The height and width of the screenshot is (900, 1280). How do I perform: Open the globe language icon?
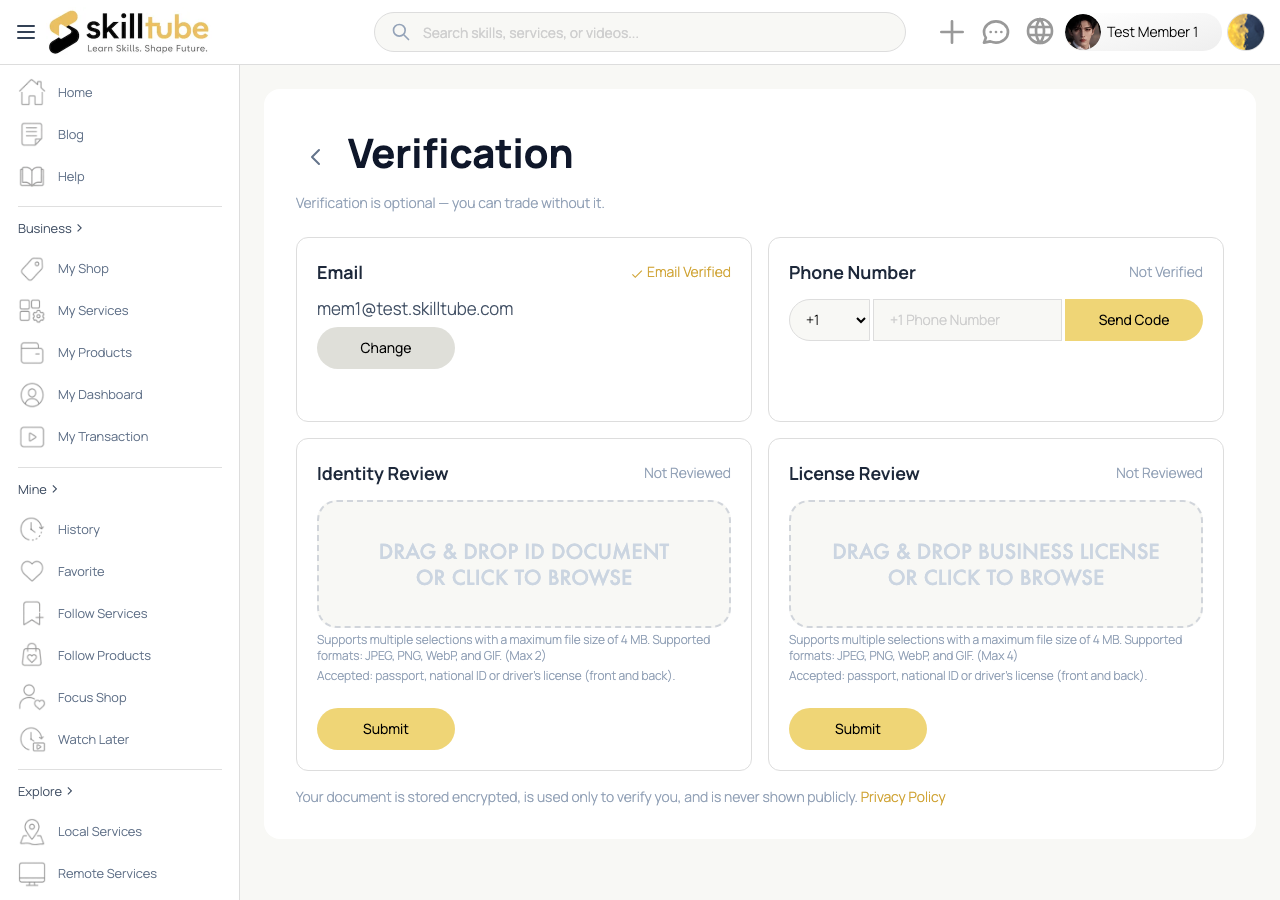coord(1040,32)
